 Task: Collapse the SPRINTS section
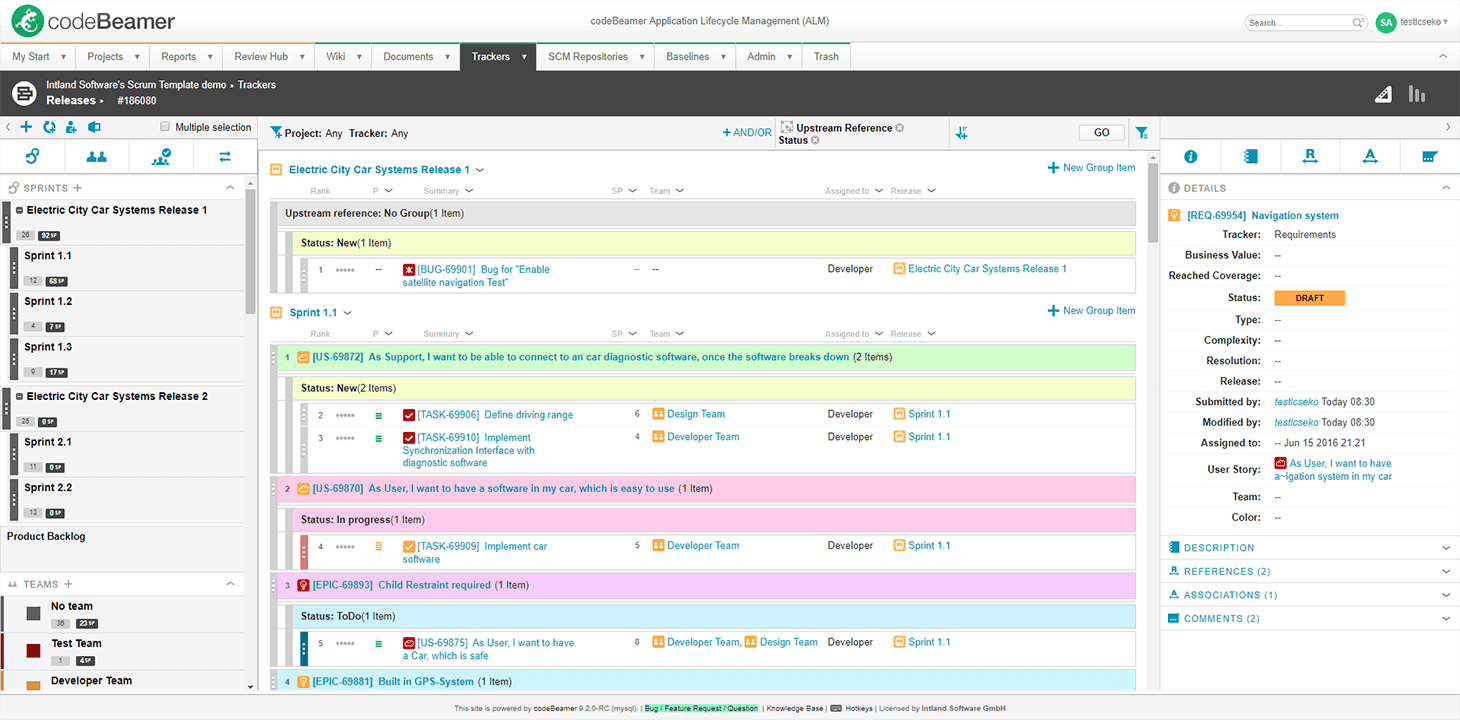(231, 188)
